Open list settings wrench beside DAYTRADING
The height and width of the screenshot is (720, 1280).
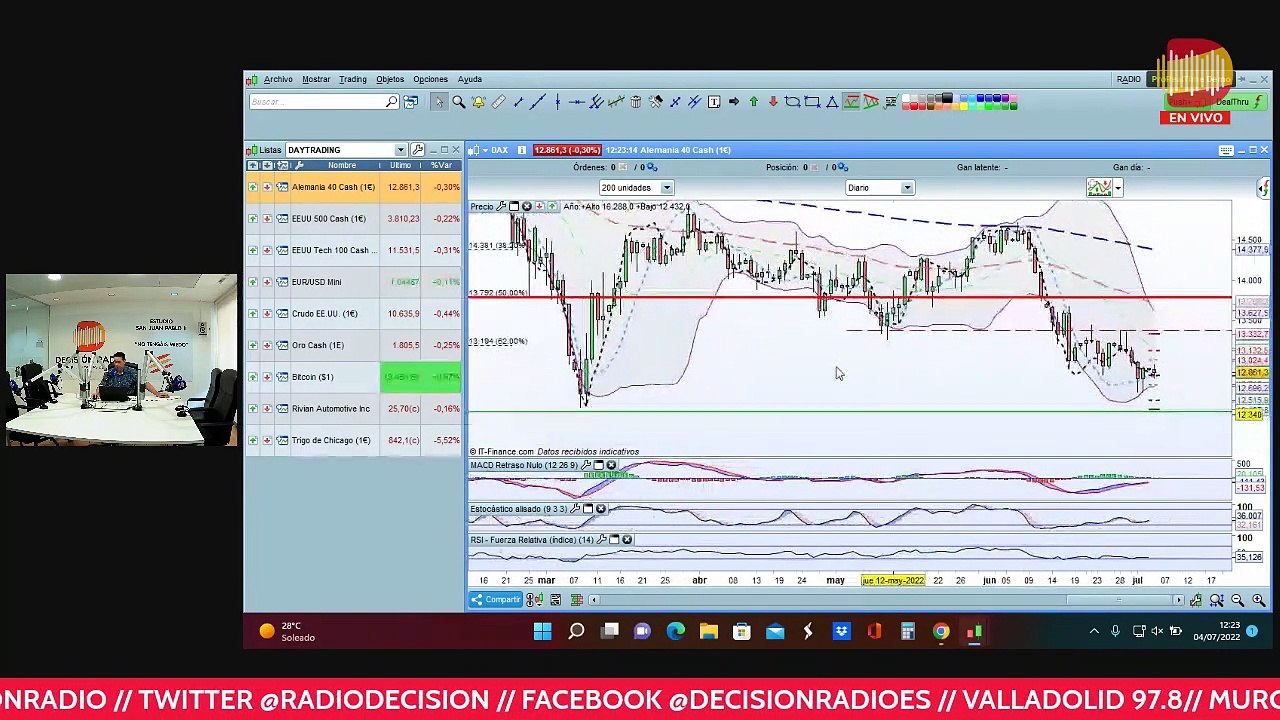point(418,150)
